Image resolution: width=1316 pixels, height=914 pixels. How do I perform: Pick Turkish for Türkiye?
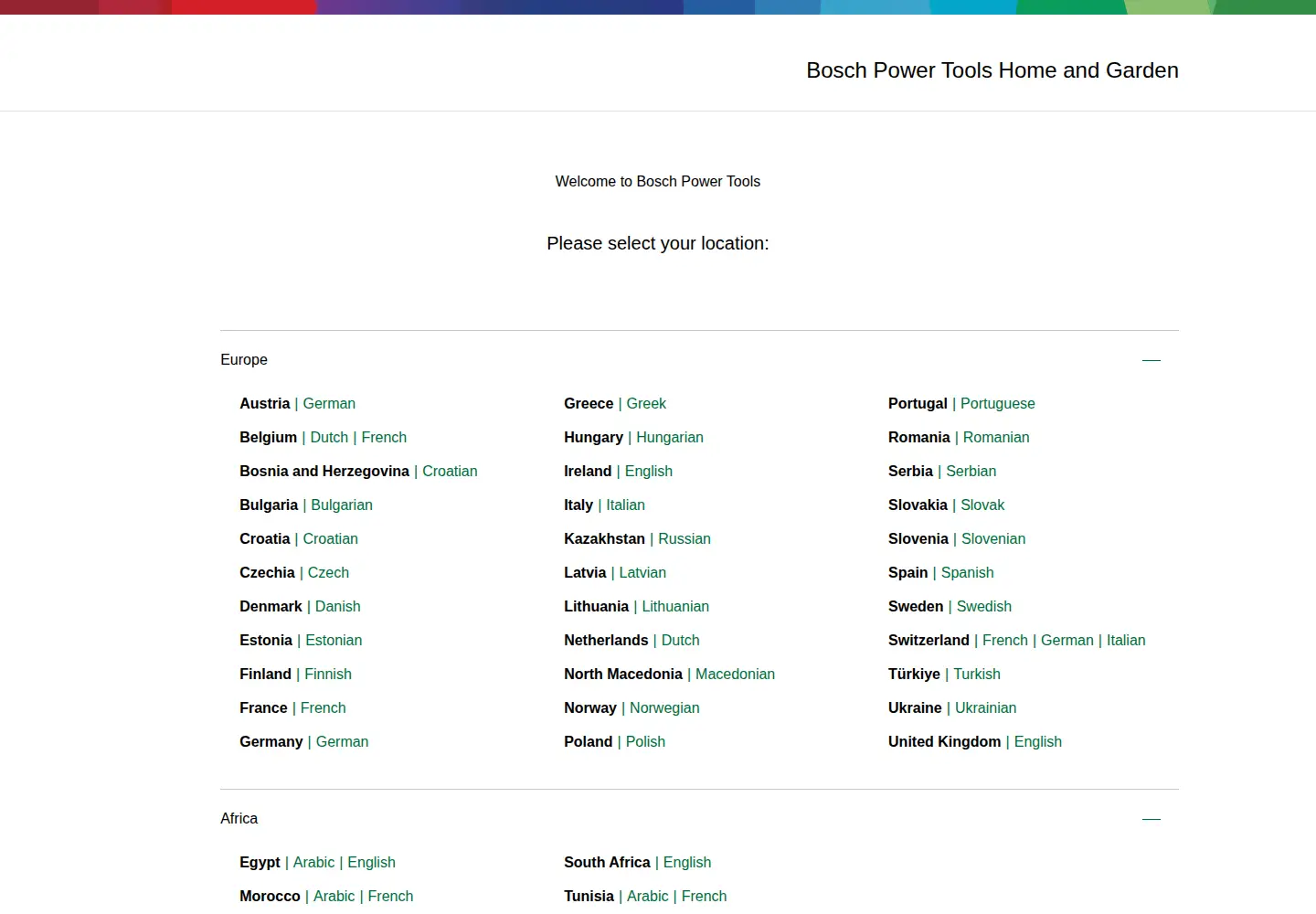click(x=977, y=675)
